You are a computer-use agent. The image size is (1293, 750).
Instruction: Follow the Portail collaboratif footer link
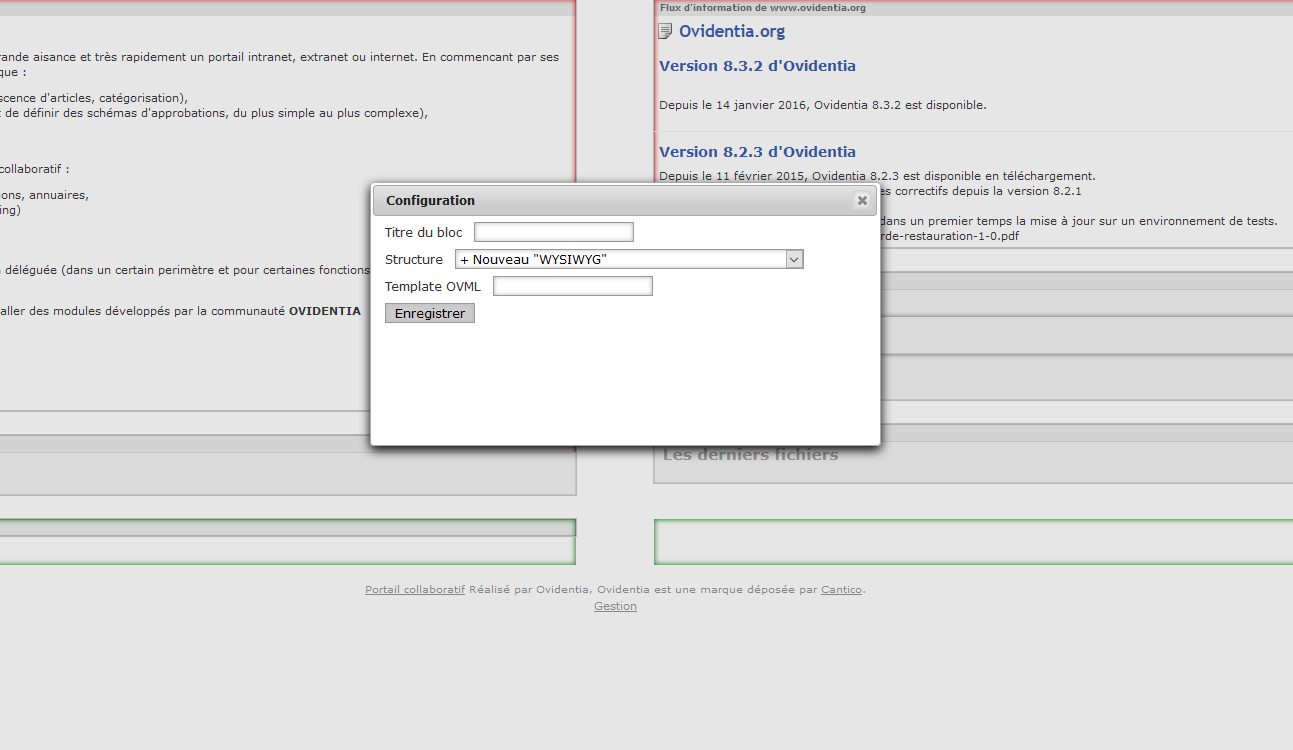click(x=415, y=590)
